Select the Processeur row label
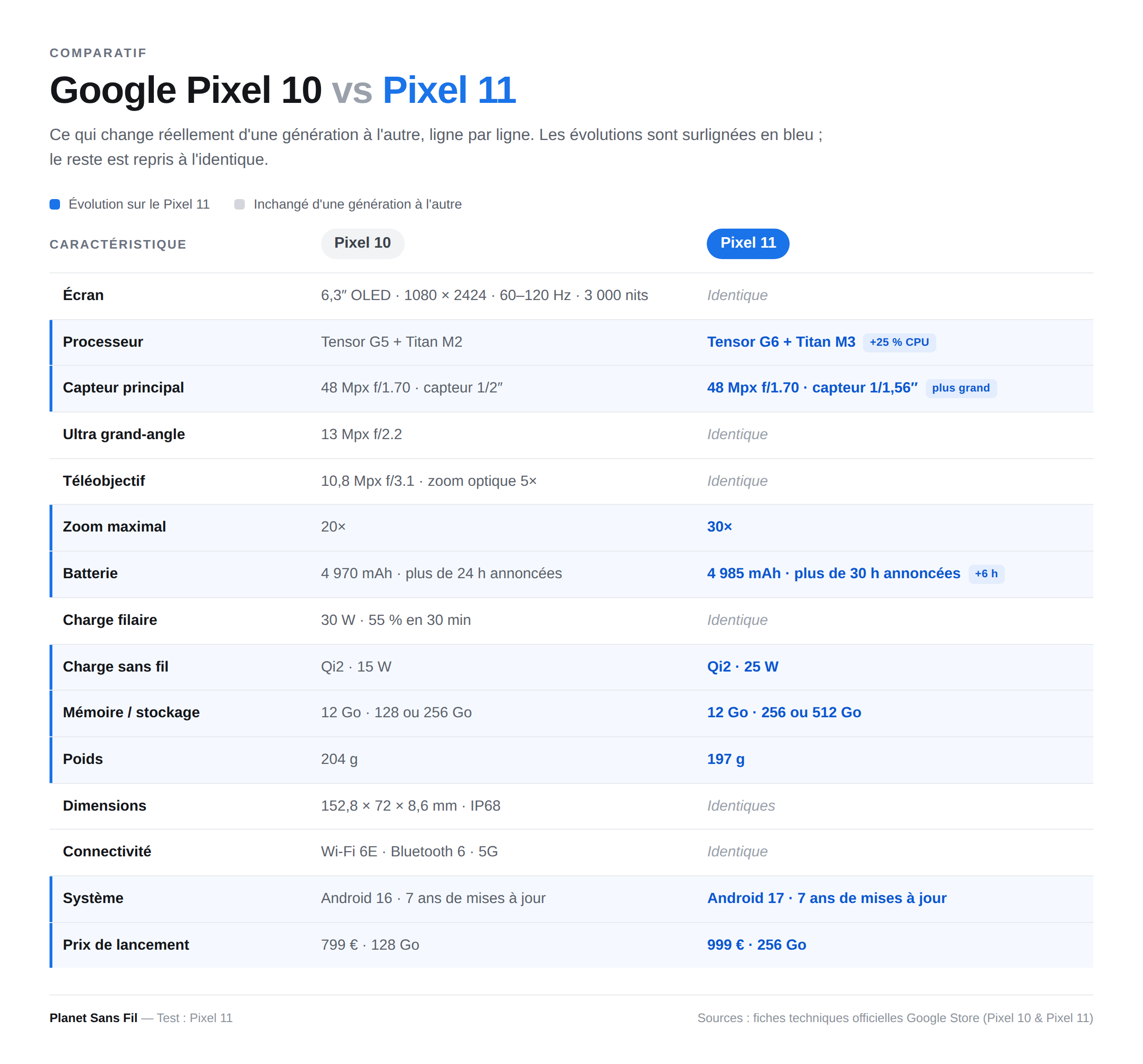Image resolution: width=1143 pixels, height=1064 pixels. click(103, 341)
